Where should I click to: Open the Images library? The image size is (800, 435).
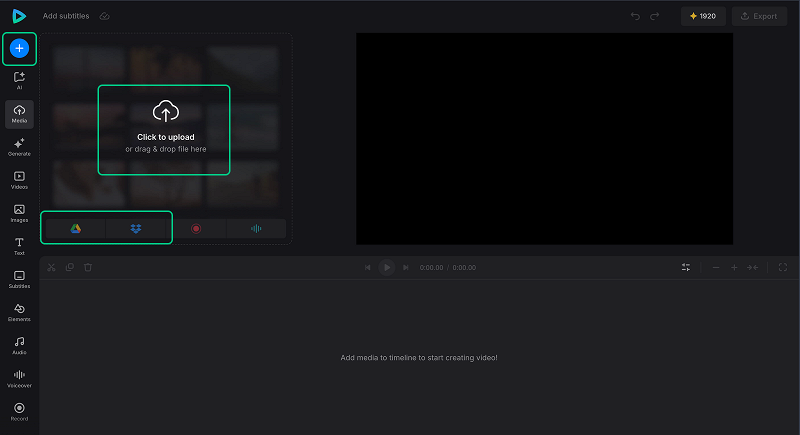[x=19, y=213]
